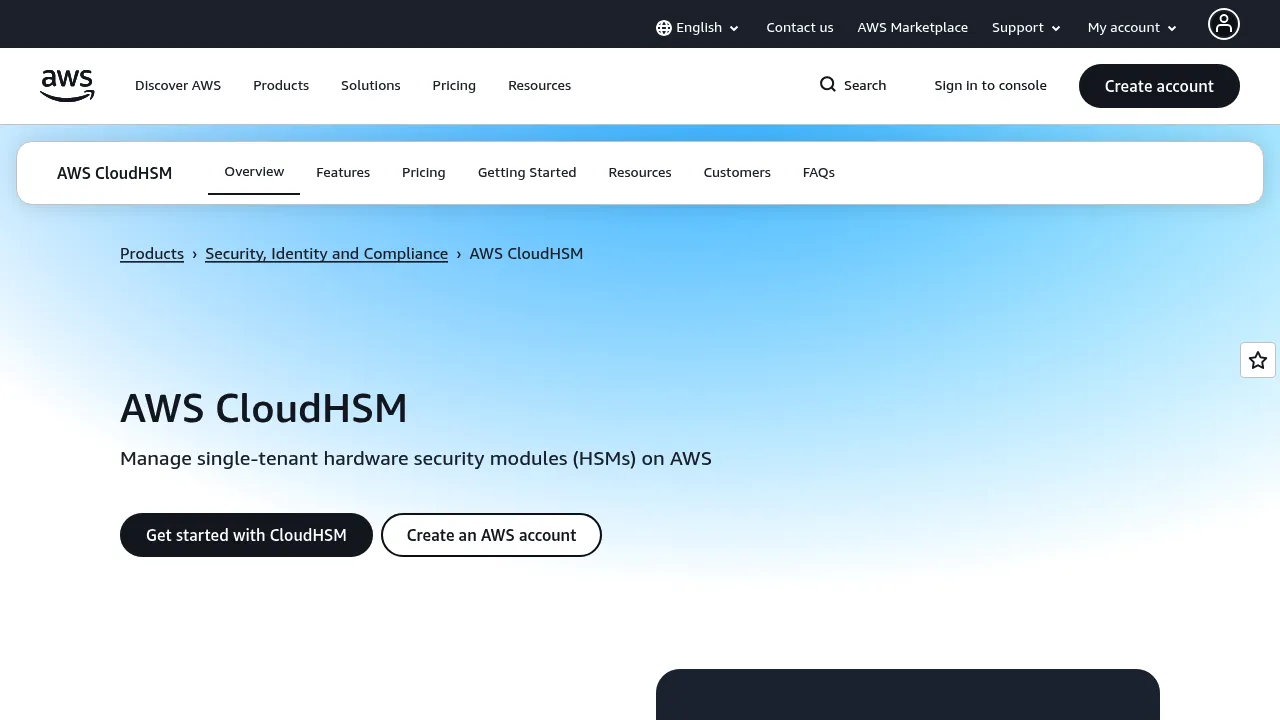The height and width of the screenshot is (720, 1280).
Task: Click Sign in to console
Action: point(990,86)
